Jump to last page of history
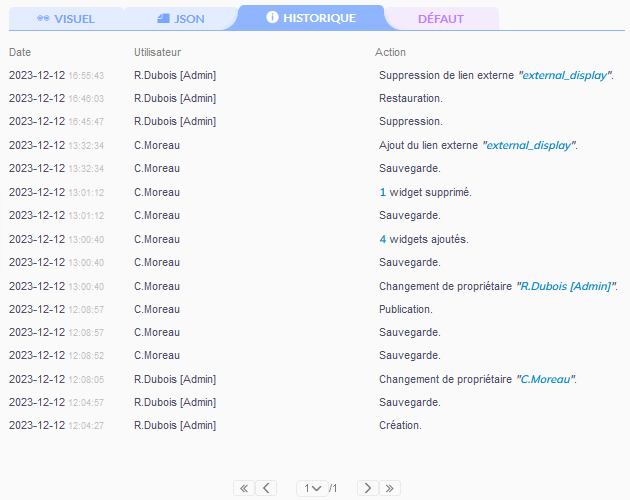630x500 pixels. point(390,488)
